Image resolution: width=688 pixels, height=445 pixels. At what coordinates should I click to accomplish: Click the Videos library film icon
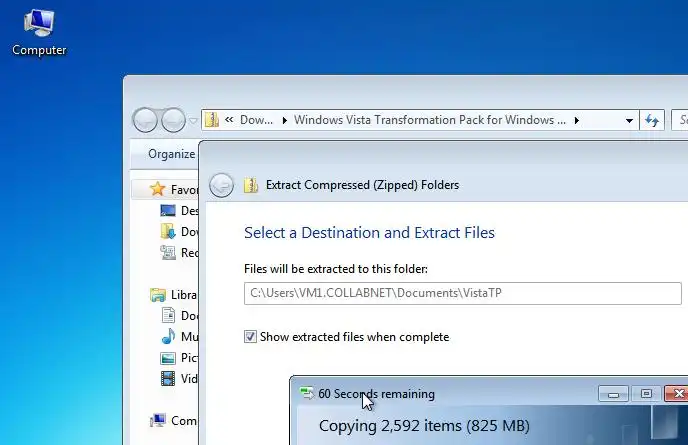tap(168, 378)
